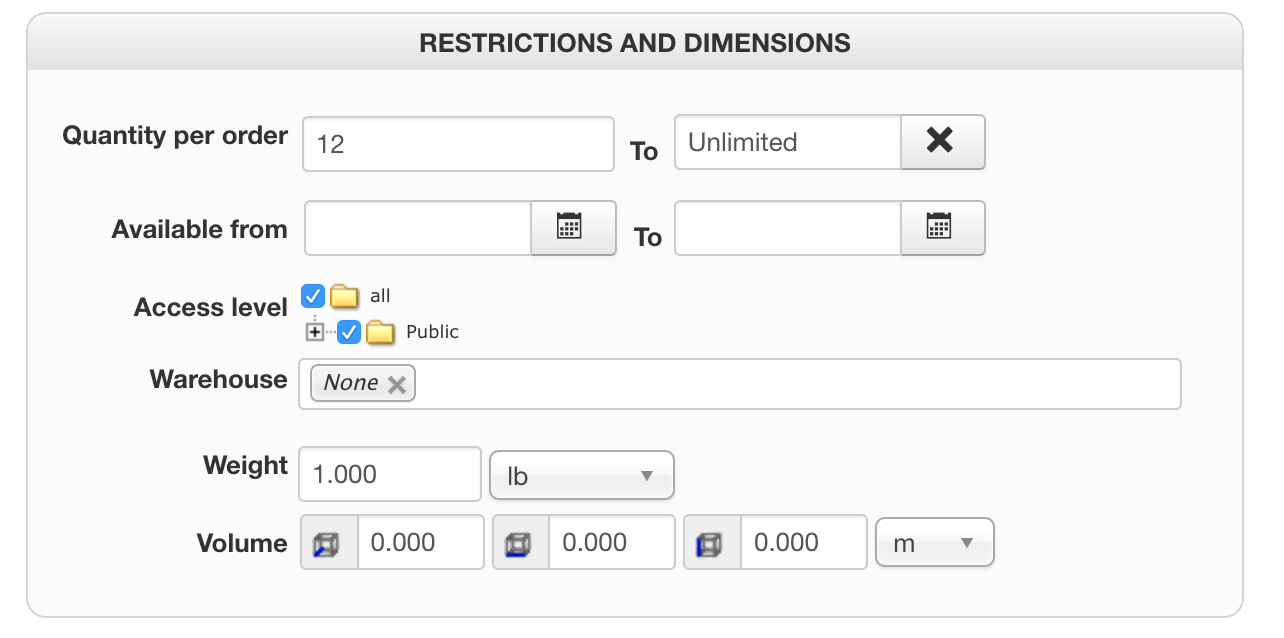Uncheck the 'all' access level checkbox
This screenshot has width=1284, height=638.
313,296
